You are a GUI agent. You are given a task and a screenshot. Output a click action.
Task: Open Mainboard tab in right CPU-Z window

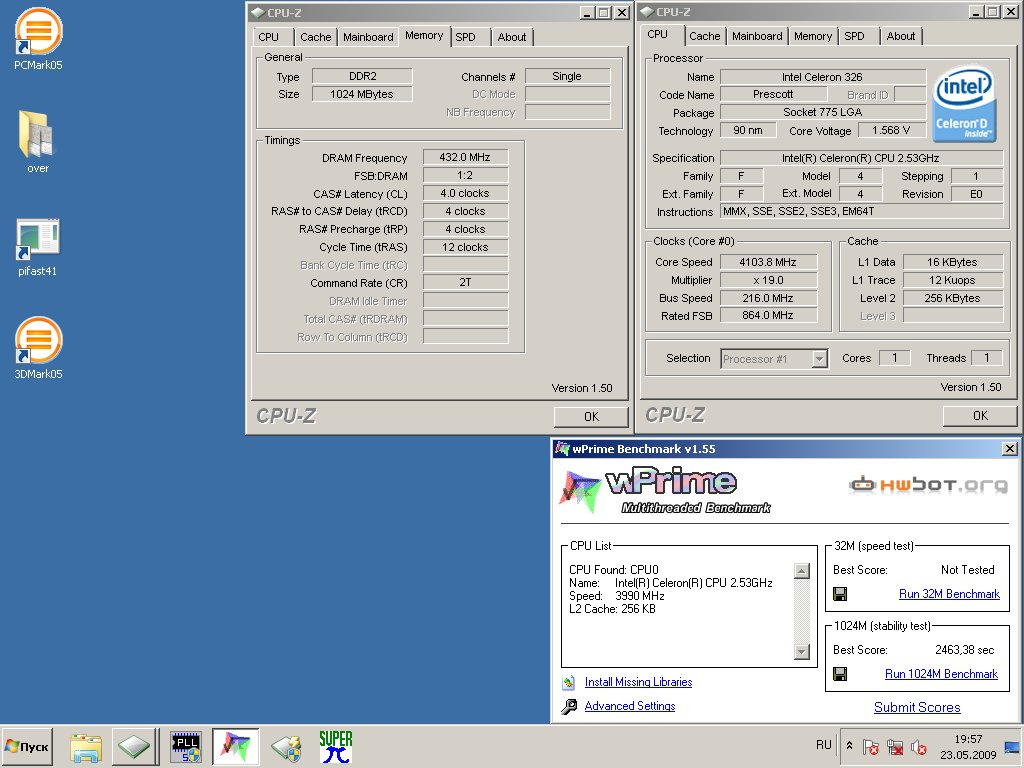(757, 37)
